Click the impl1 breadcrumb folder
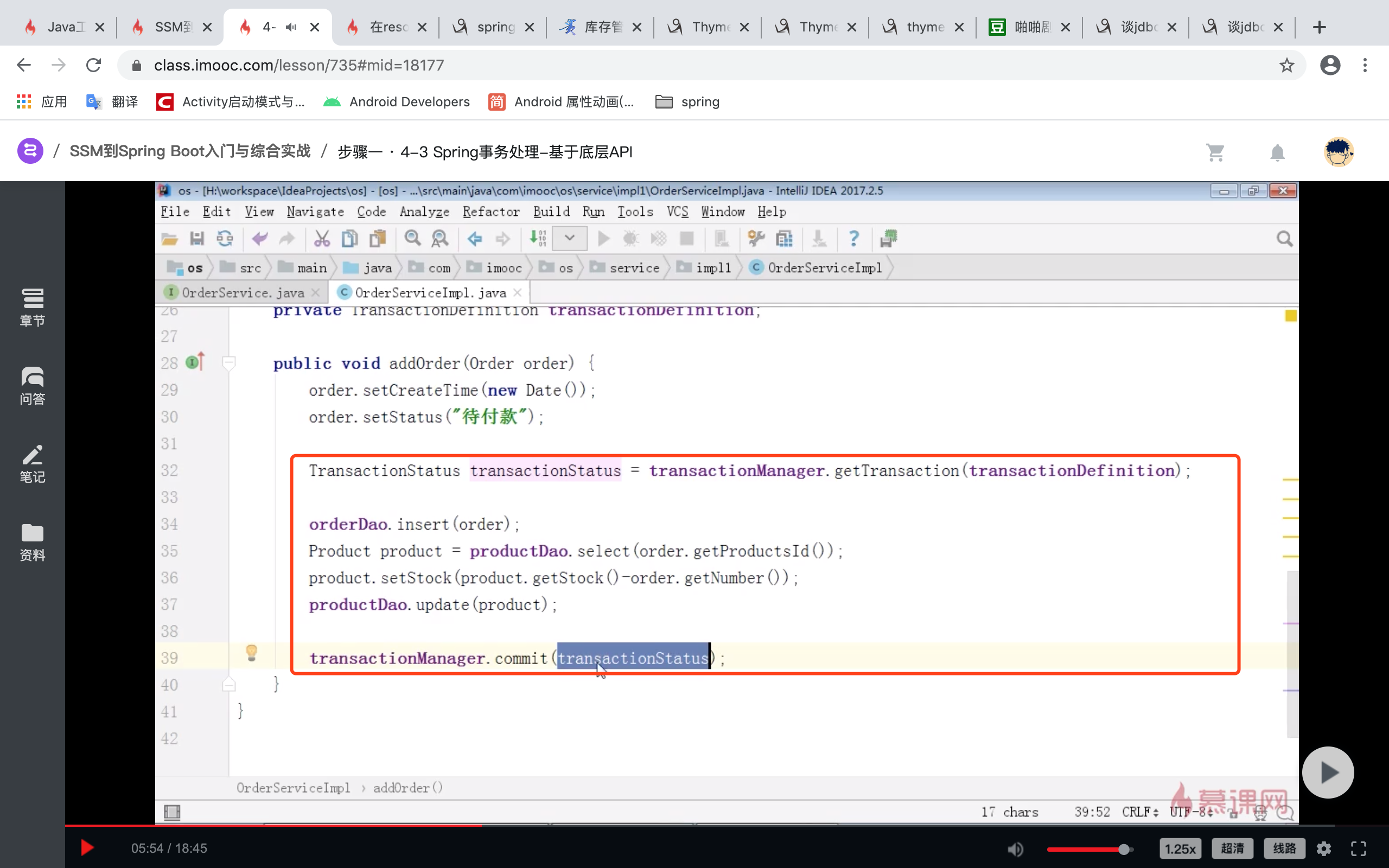The image size is (1389, 868). pos(705,268)
